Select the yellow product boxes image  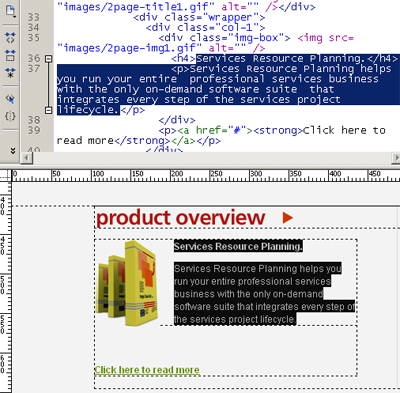point(127,283)
